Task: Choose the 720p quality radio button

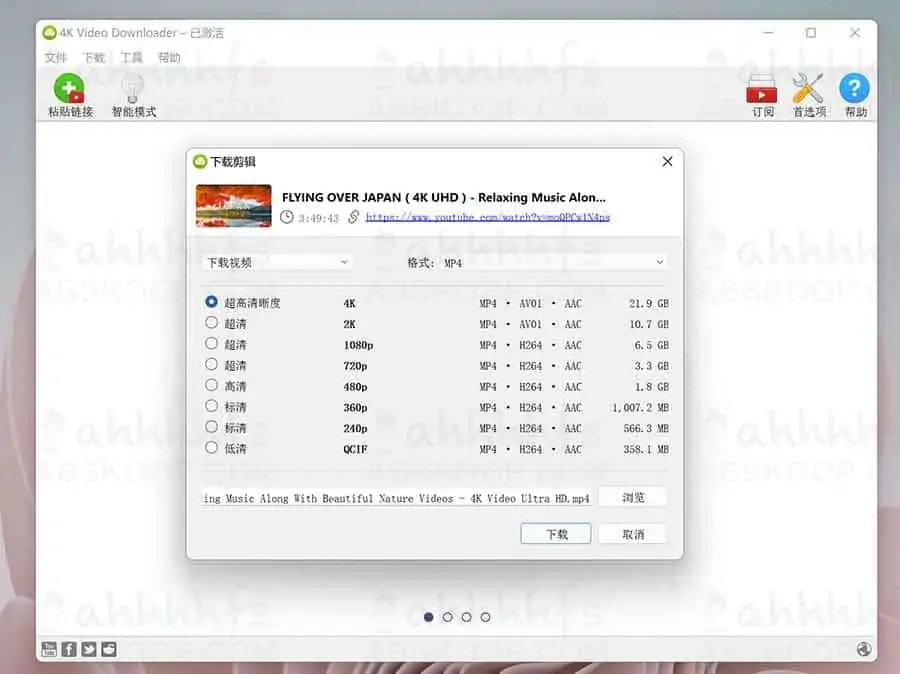Action: [211, 364]
